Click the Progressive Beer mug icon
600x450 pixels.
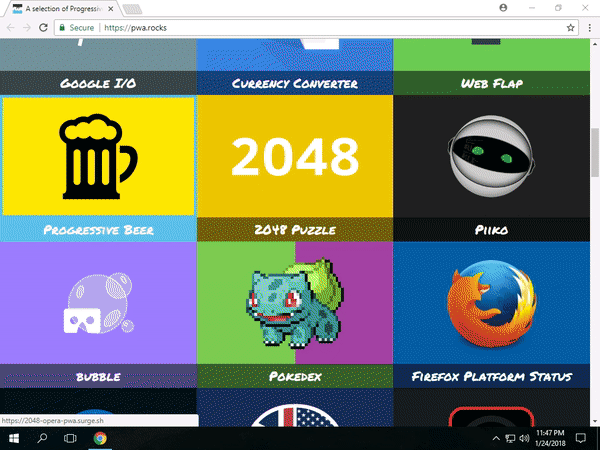98,157
